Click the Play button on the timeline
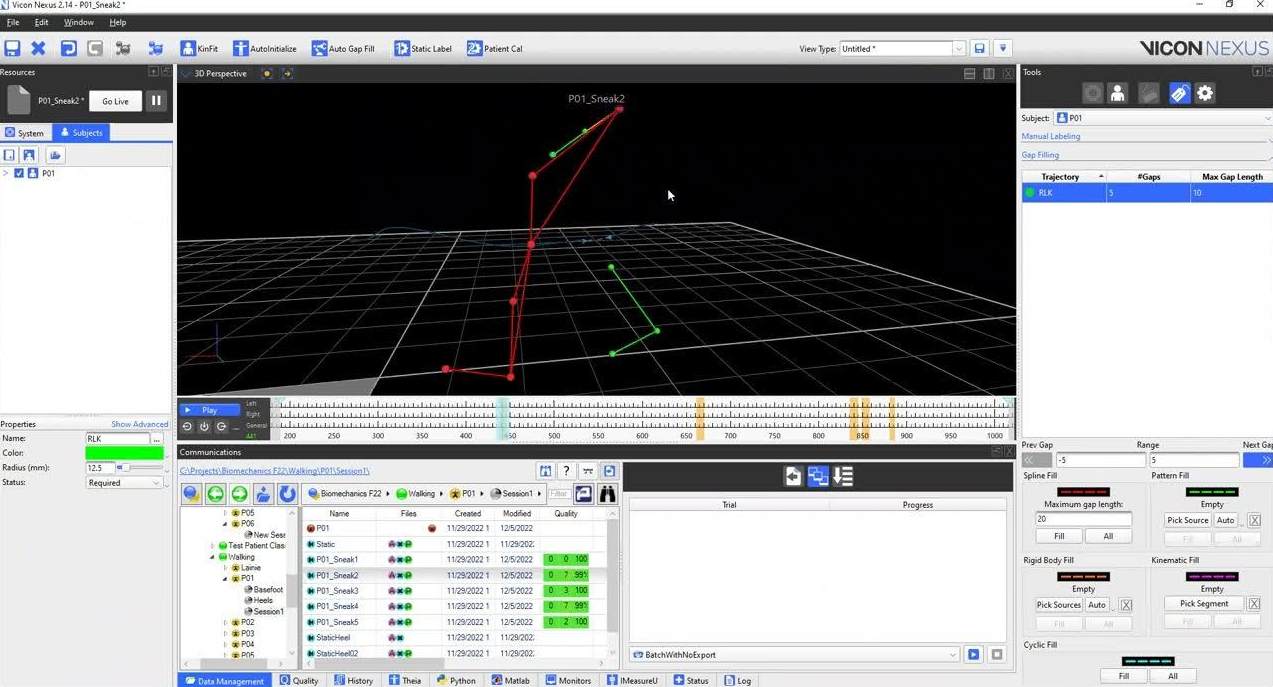 tap(208, 410)
